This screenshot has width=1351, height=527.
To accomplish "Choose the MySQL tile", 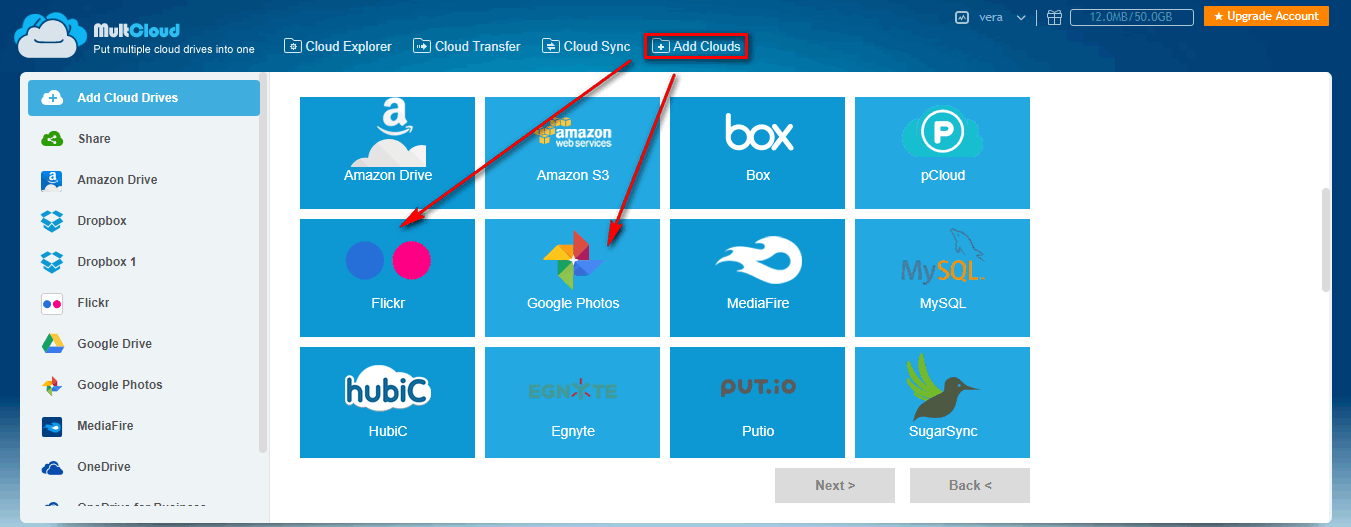I will 943,278.
